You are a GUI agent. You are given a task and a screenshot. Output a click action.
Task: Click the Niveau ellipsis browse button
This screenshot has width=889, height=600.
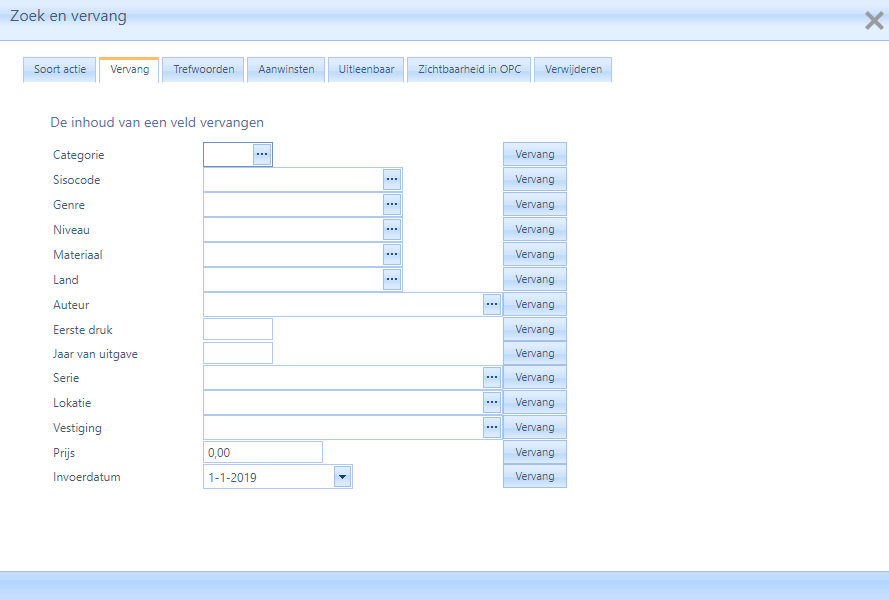[392, 229]
